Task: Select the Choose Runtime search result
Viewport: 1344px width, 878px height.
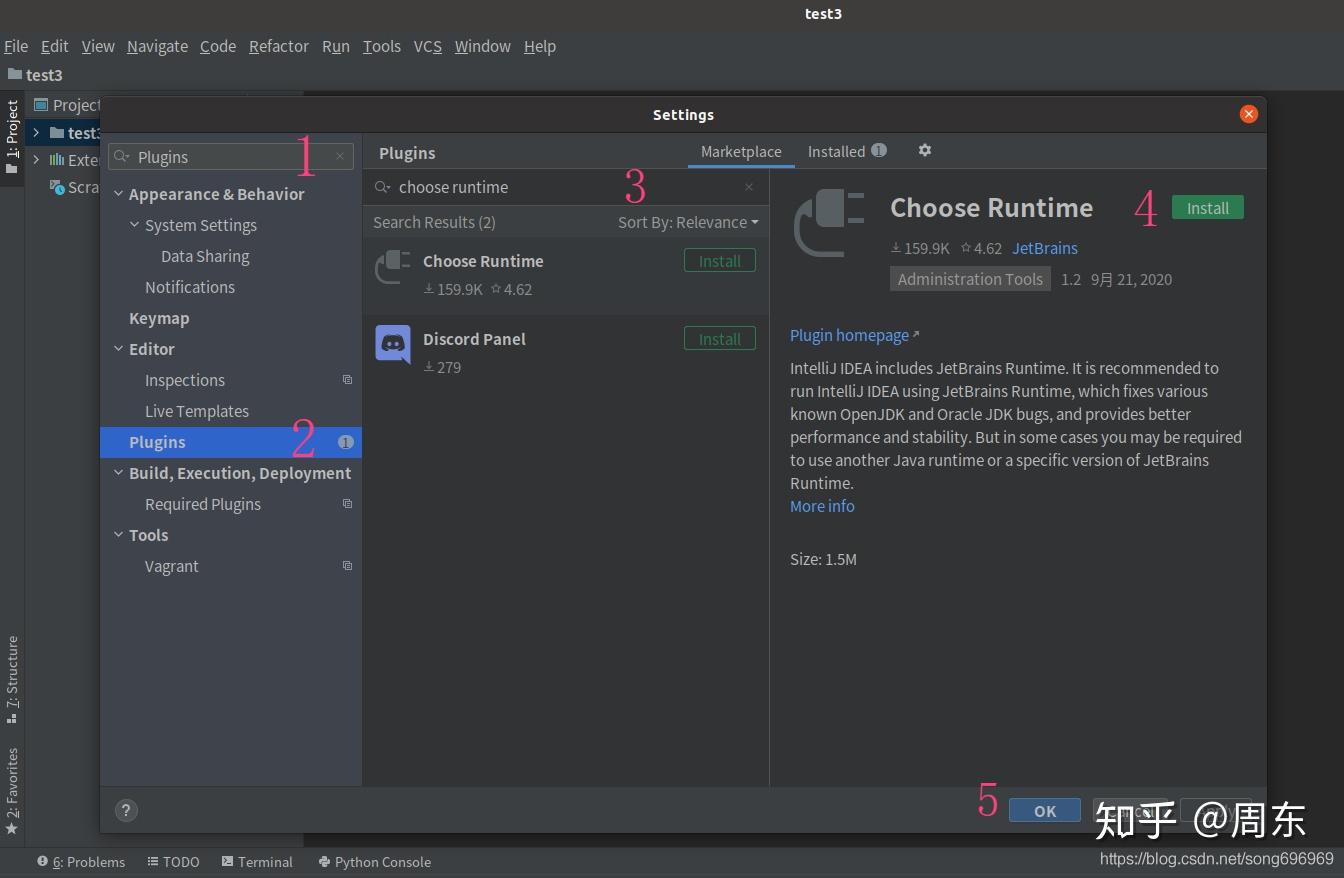Action: (566, 275)
